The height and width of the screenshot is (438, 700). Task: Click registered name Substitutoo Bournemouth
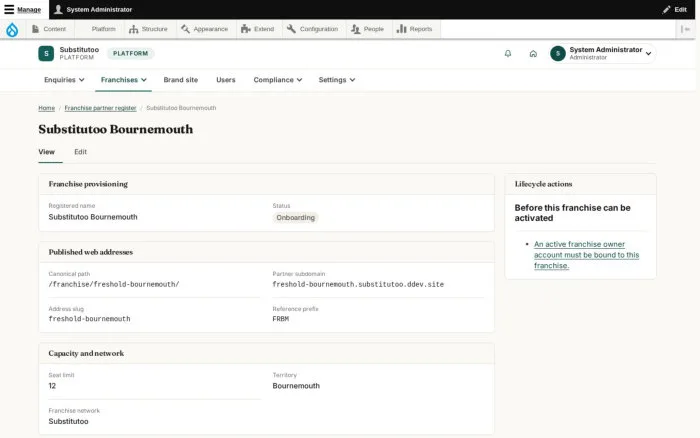93,217
